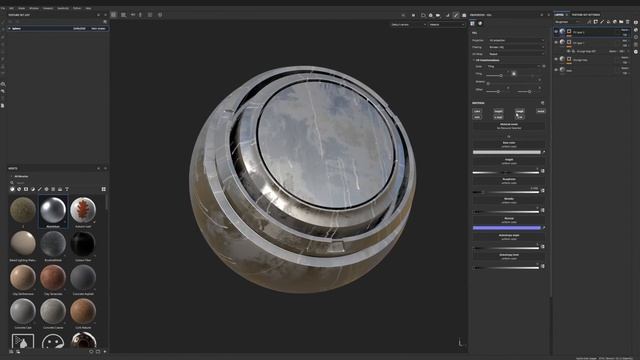Open the Window menu
This screenshot has width=640, height=360.
pyautogui.click(x=34, y=8)
